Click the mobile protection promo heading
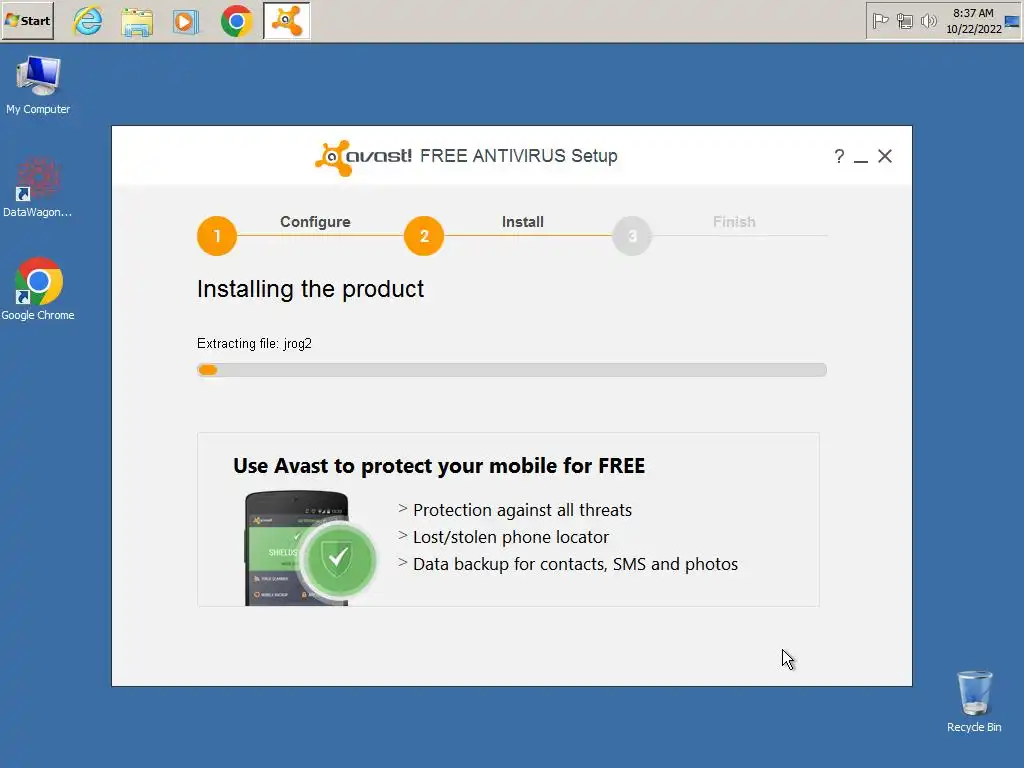The image size is (1024, 768). click(439, 466)
